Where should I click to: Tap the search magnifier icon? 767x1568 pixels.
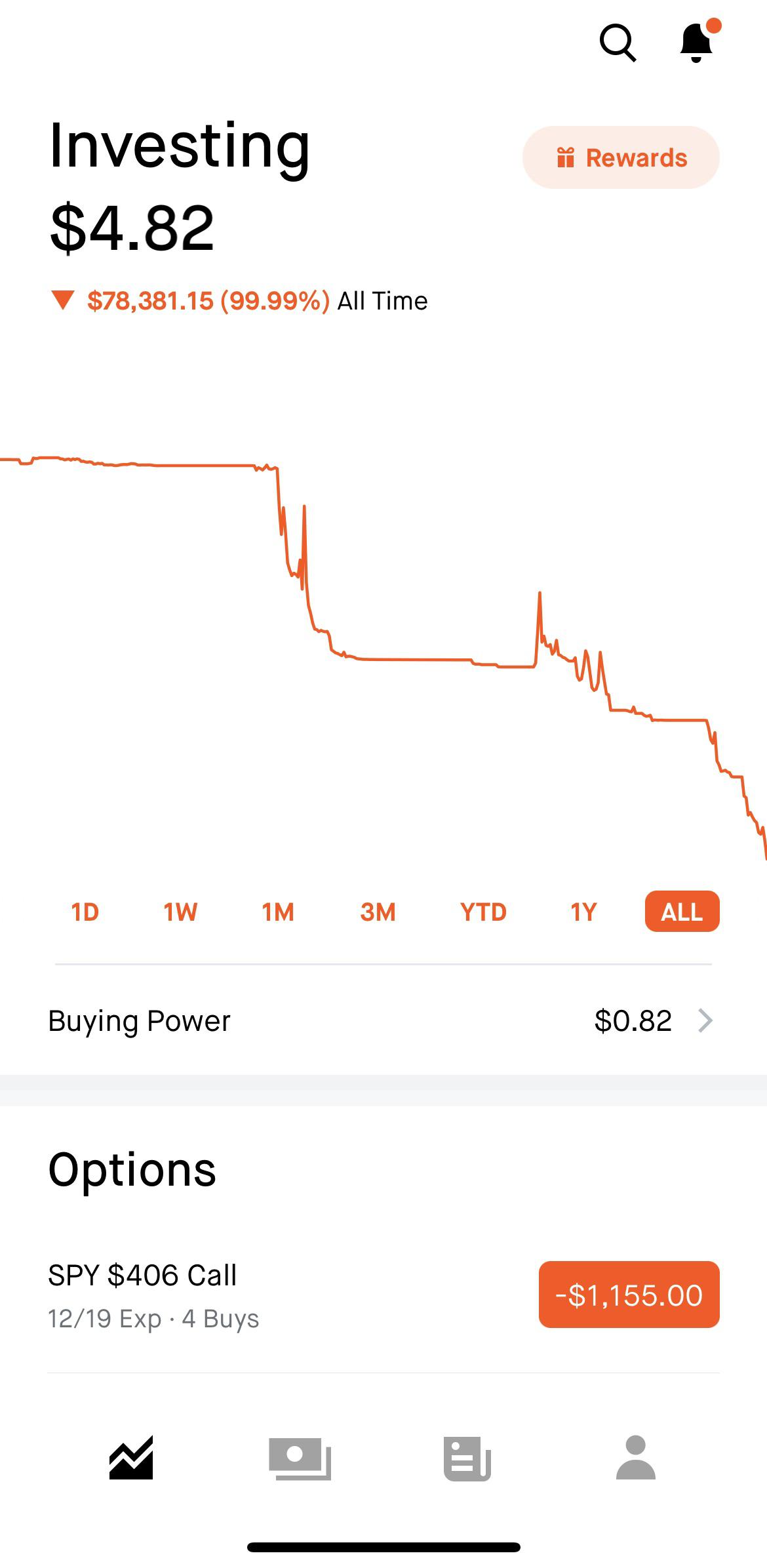(x=618, y=43)
